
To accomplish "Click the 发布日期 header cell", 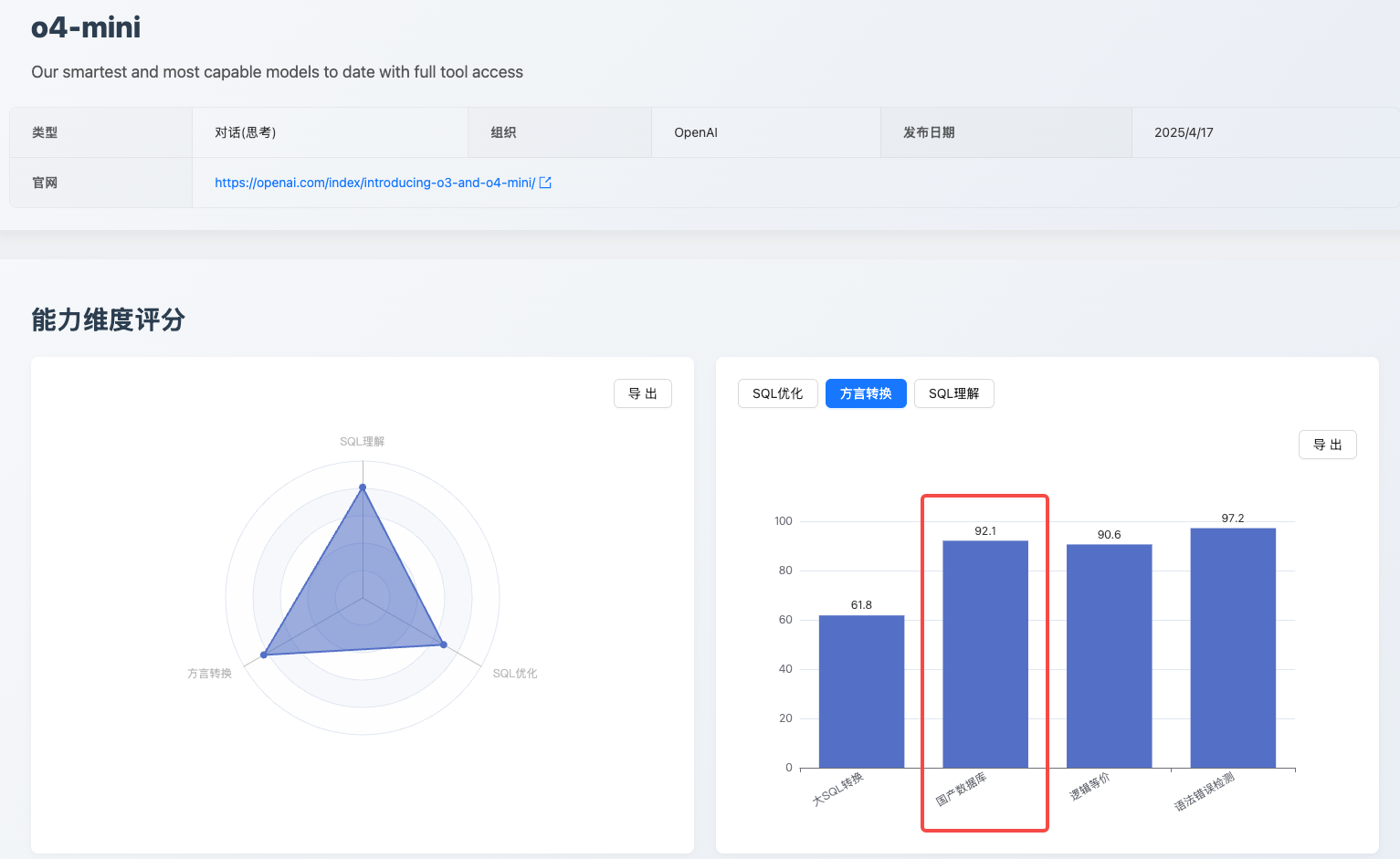I will (x=1006, y=132).
